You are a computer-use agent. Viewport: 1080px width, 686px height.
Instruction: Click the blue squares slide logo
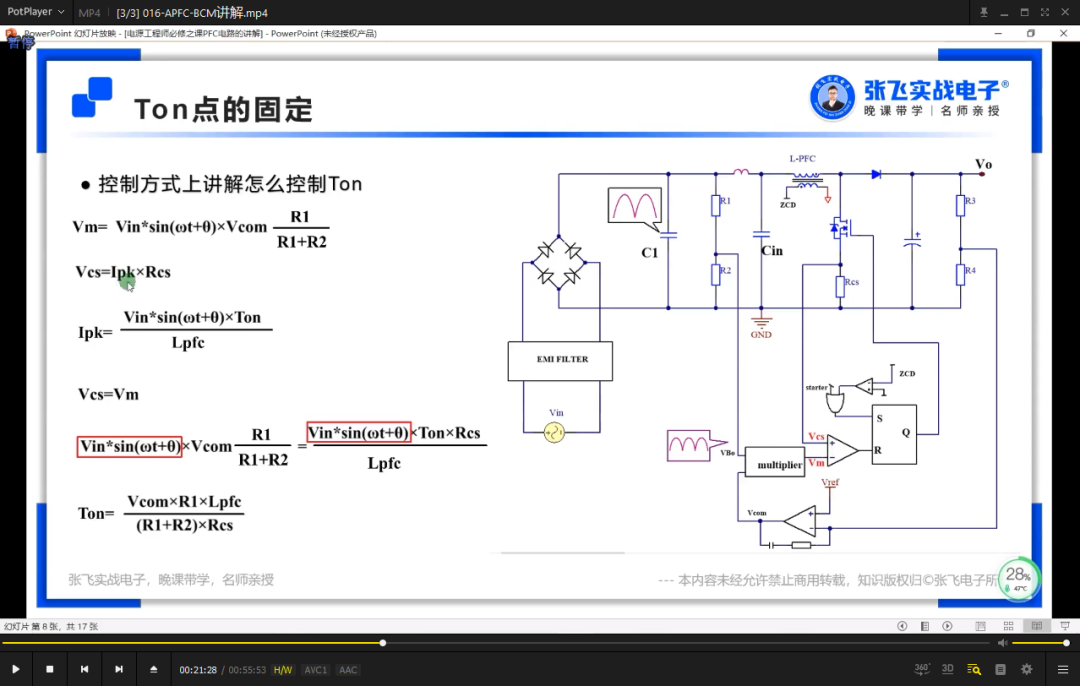[x=92, y=97]
